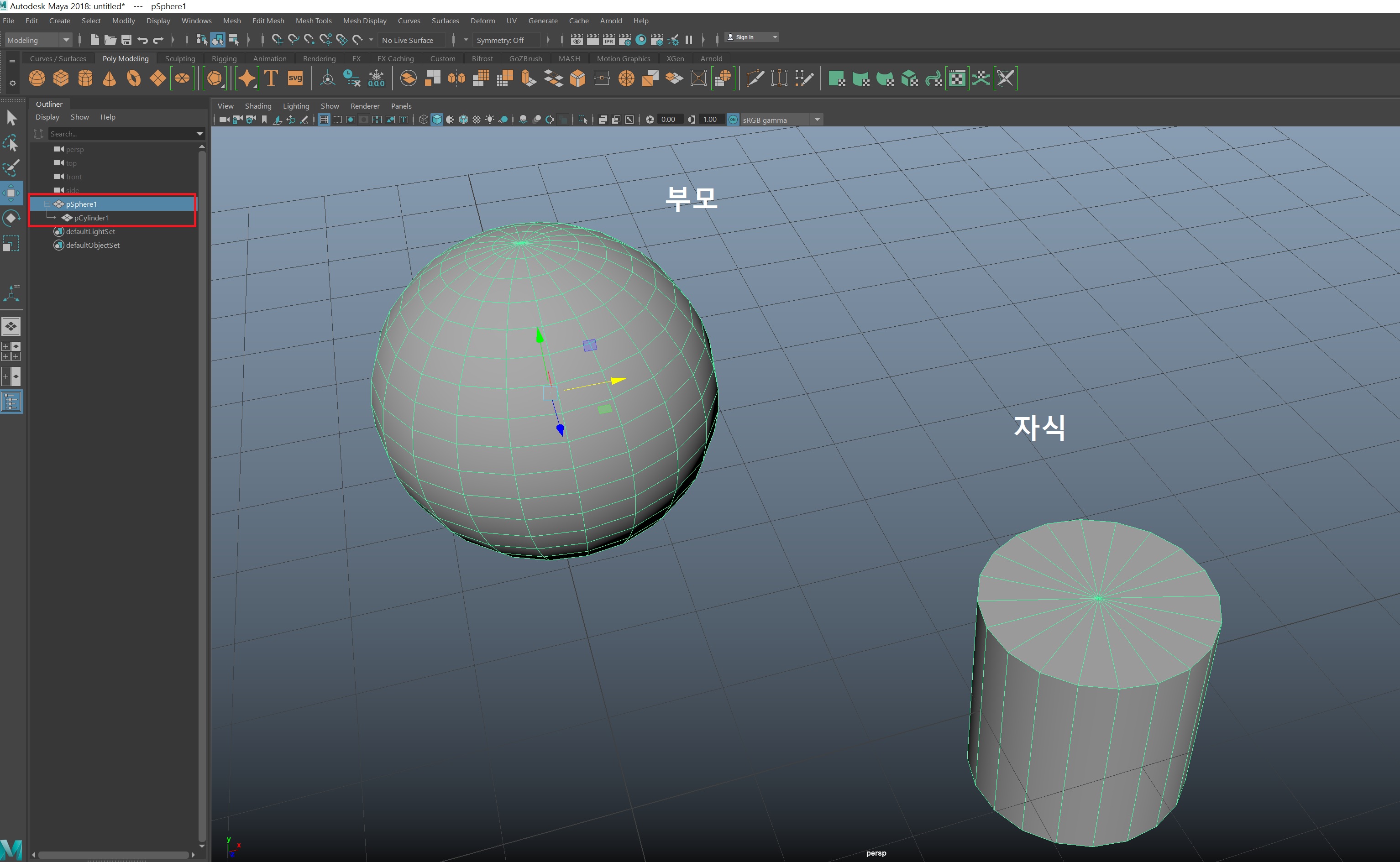
Task: Activate the Scale tool in toolbox
Action: (11, 243)
